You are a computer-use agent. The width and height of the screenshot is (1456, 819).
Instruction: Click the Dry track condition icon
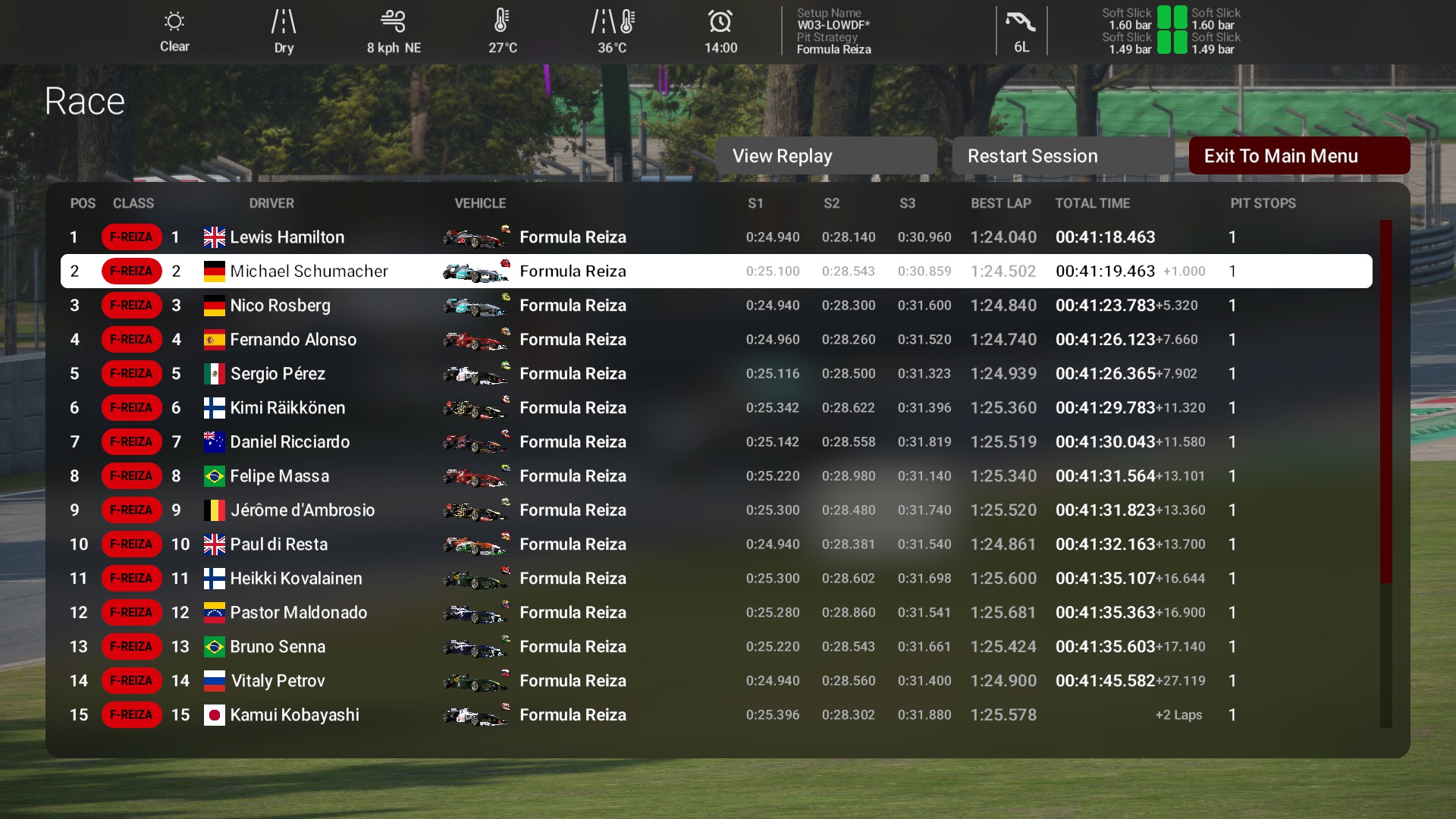pos(284,21)
